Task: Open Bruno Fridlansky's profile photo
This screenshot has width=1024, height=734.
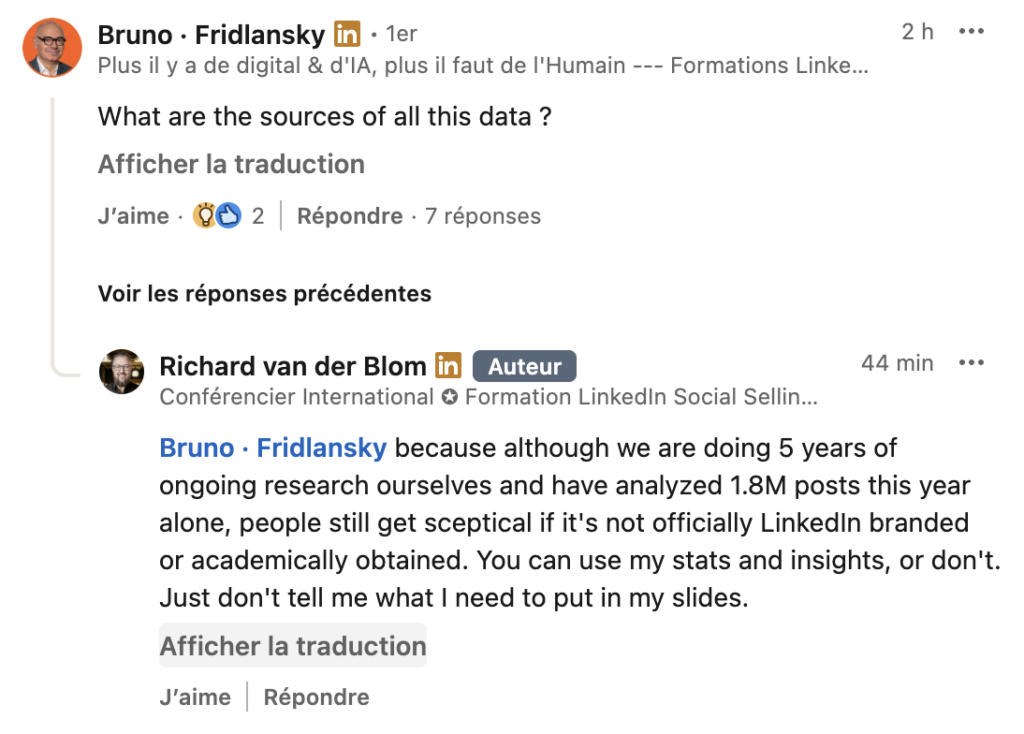Action: pos(52,48)
